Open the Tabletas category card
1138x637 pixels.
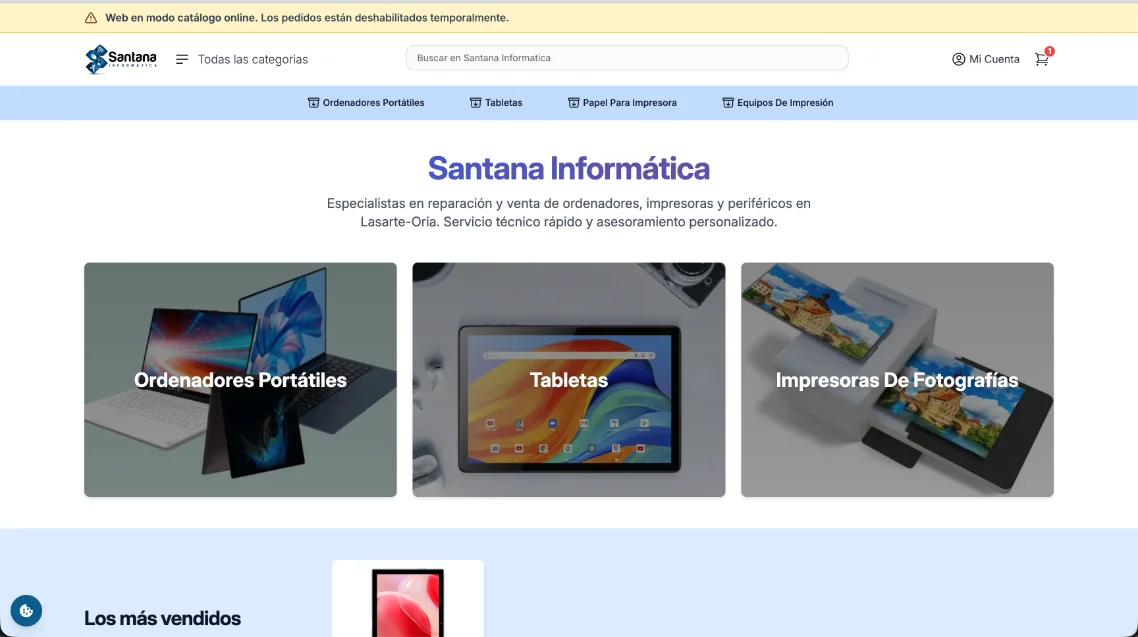[569, 379]
